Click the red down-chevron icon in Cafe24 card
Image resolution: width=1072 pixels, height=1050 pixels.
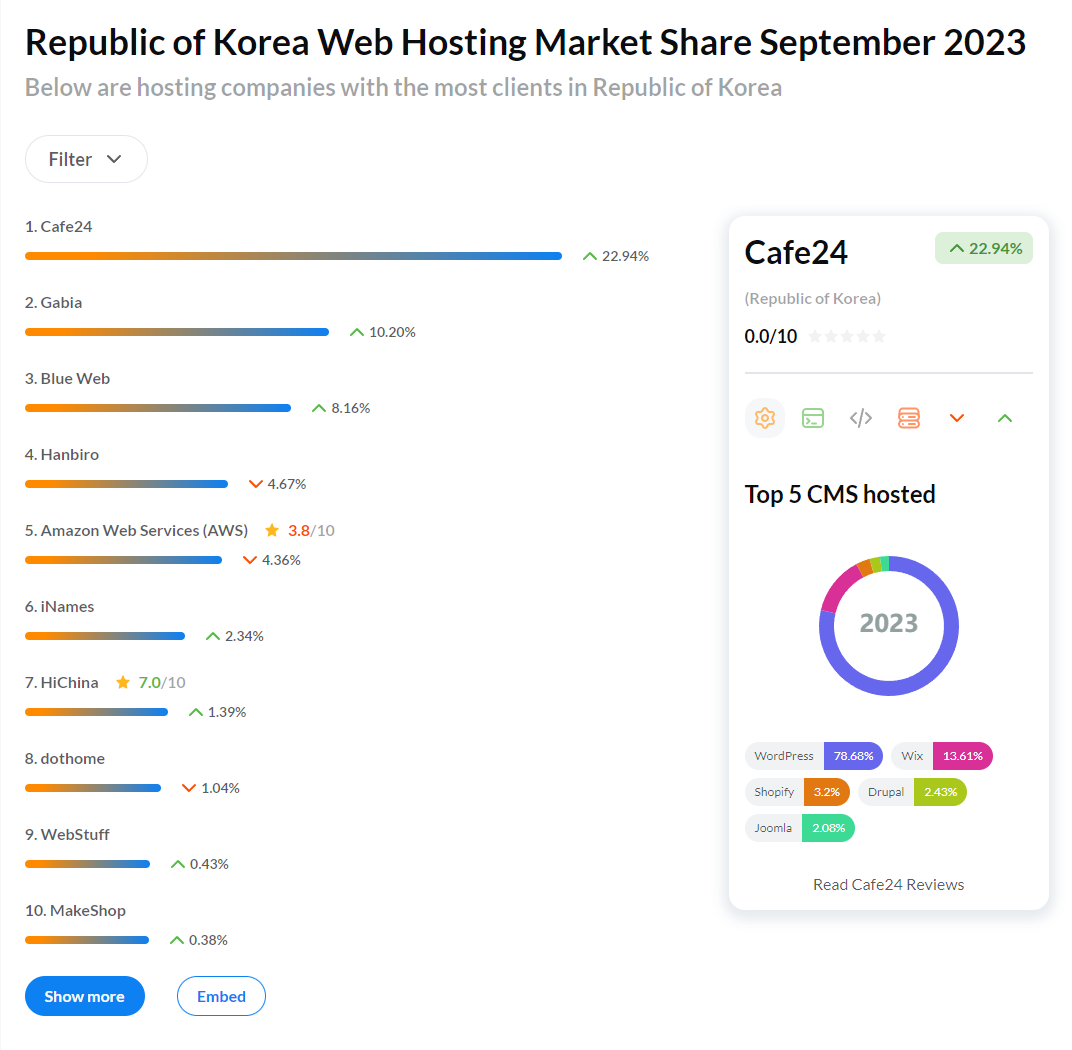(x=957, y=418)
